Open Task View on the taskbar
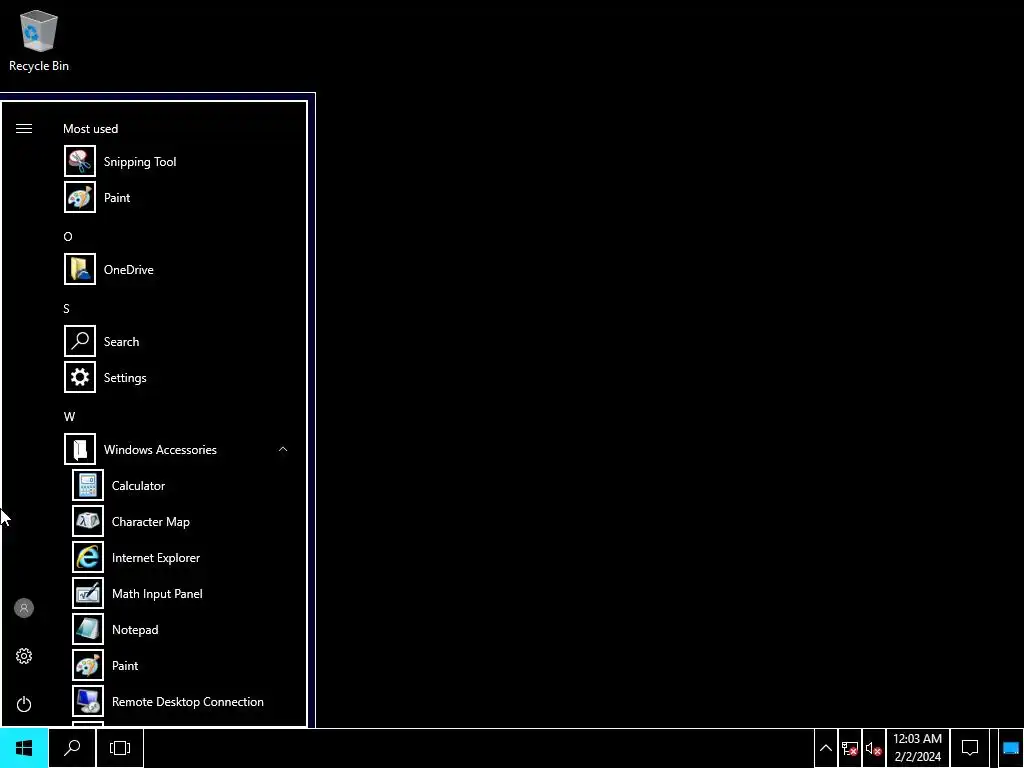1024x768 pixels. [120, 748]
